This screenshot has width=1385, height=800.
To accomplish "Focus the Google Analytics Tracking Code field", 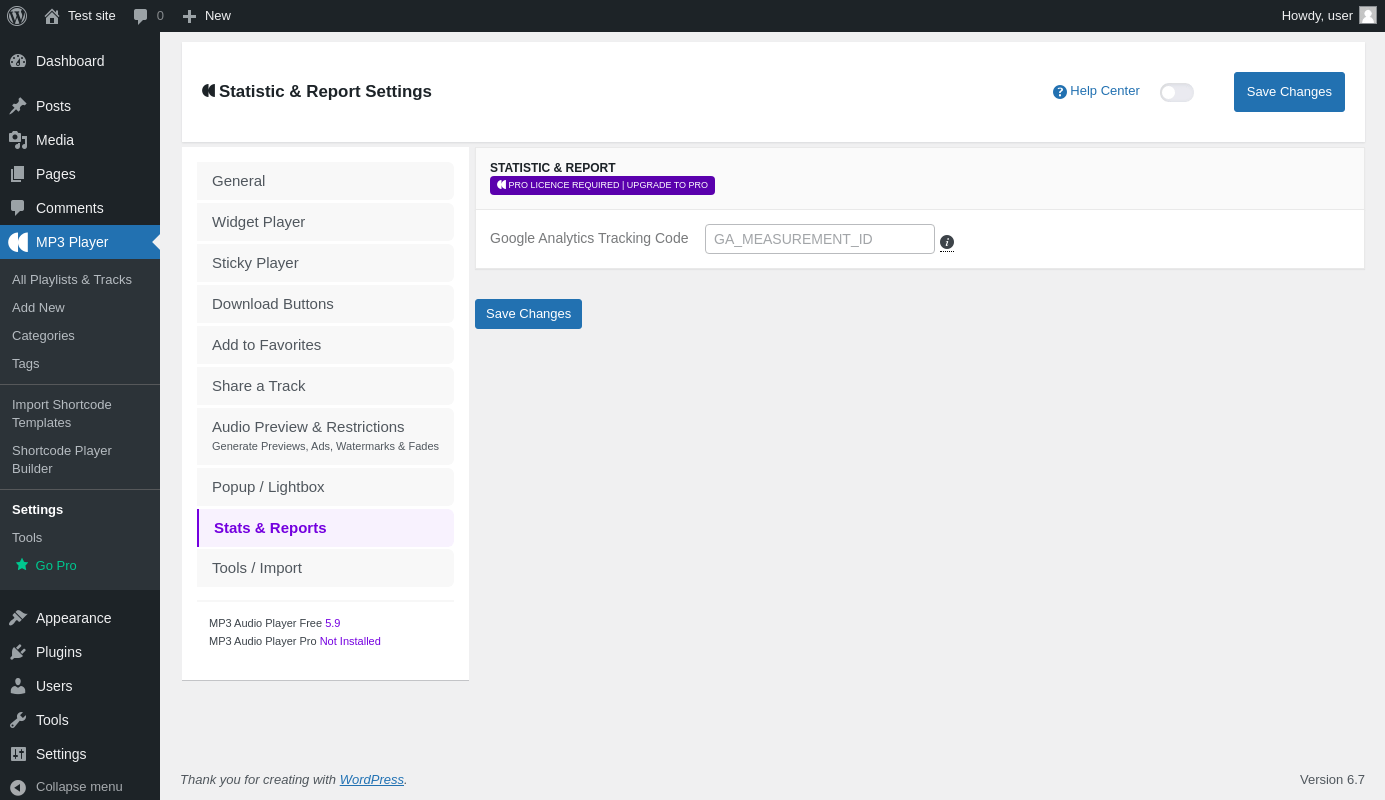I will 819,239.
